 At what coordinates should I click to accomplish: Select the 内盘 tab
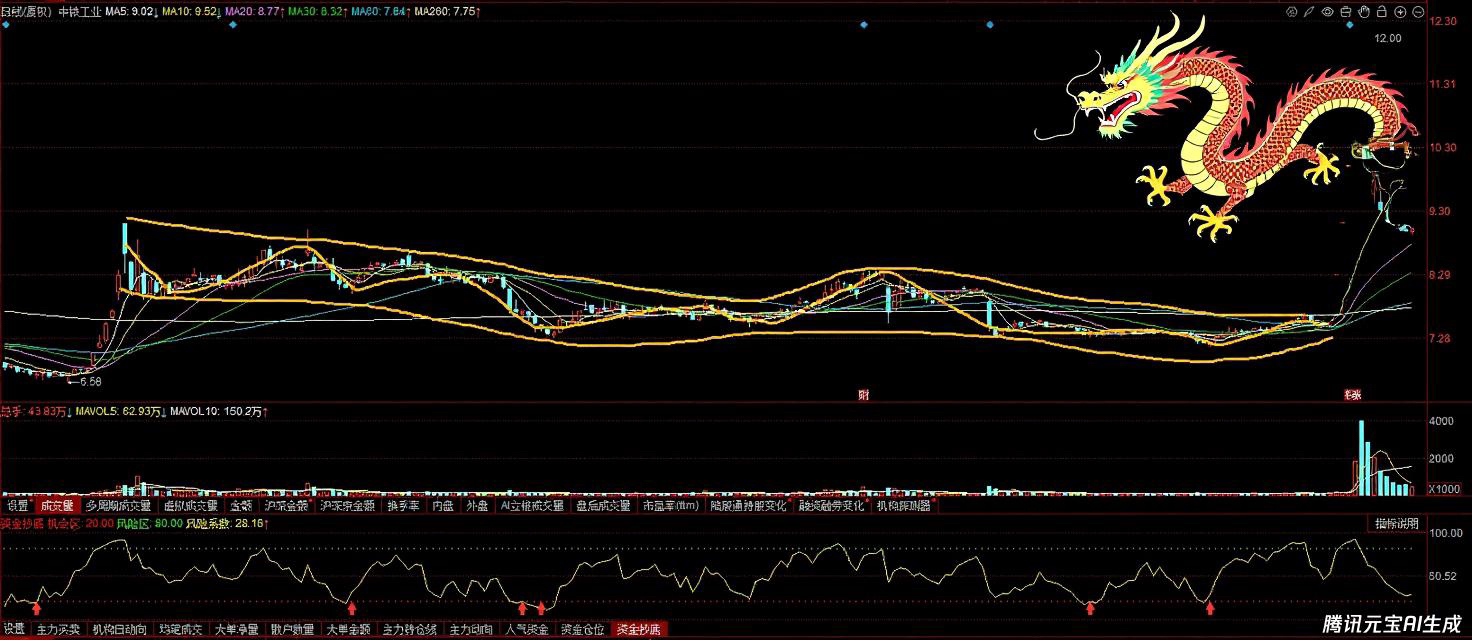click(443, 506)
